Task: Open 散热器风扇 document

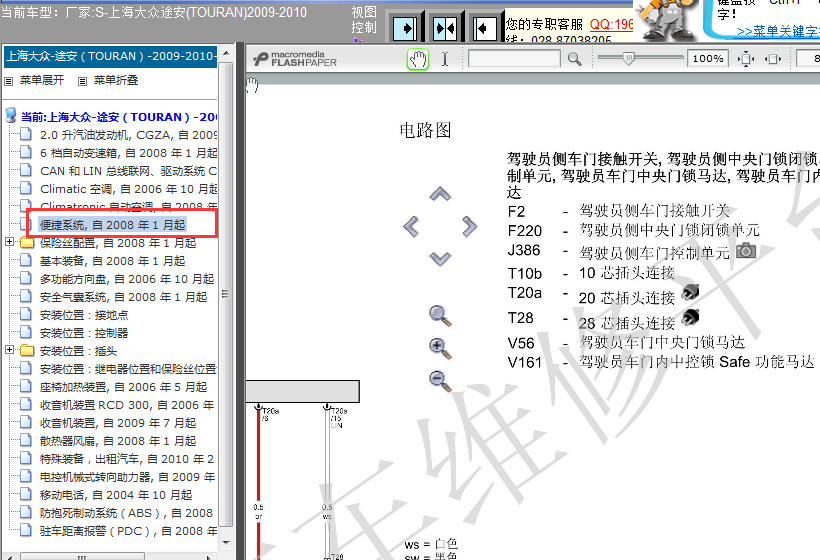Action: pyautogui.click(x=118, y=441)
